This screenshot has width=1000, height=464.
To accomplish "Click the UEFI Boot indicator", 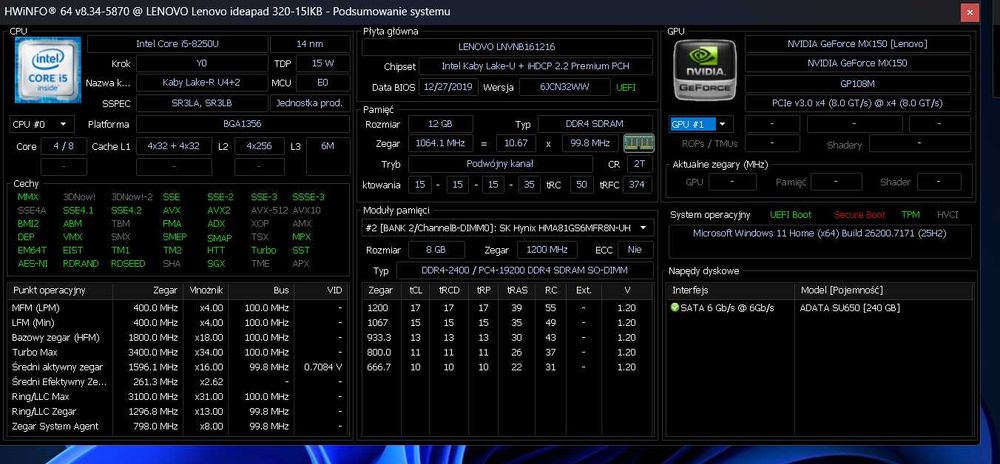I will (791, 215).
